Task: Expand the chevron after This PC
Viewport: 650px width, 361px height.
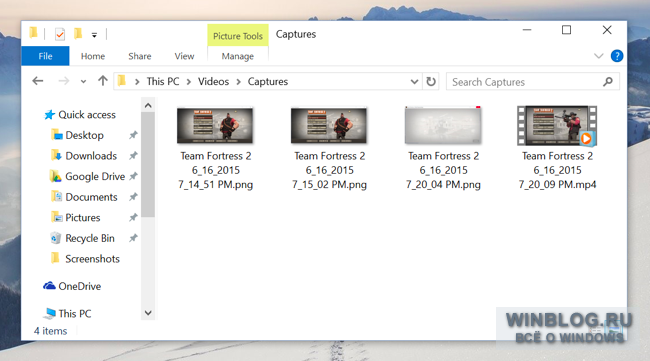Action: [189, 82]
